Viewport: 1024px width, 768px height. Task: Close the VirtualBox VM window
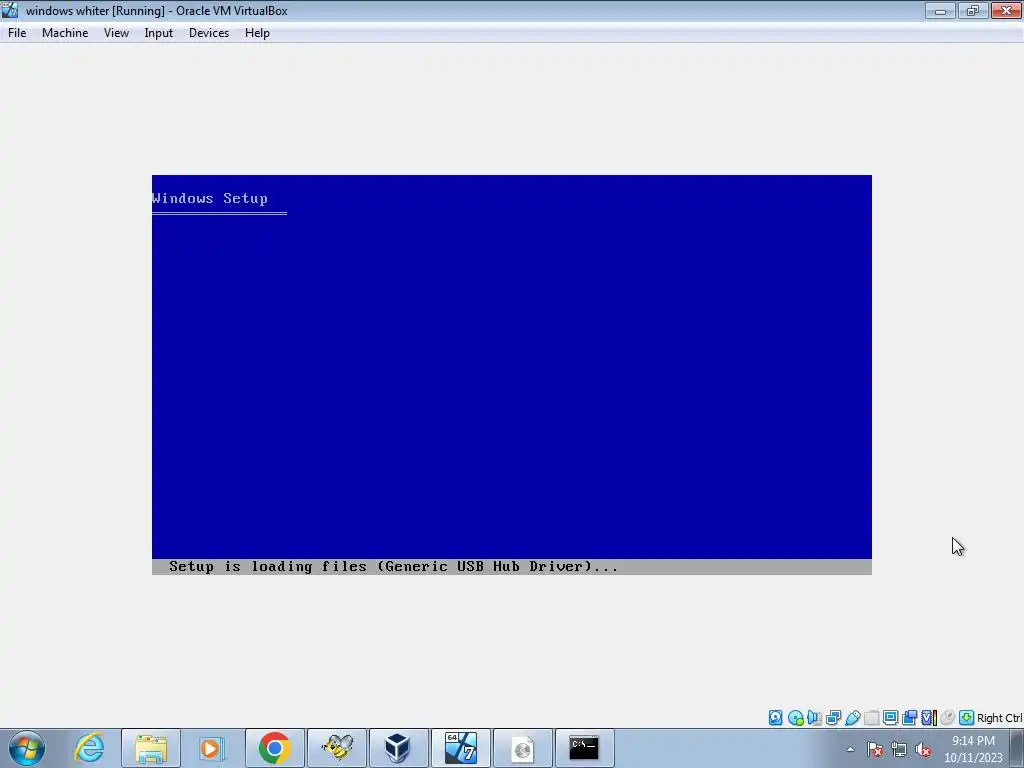1006,10
